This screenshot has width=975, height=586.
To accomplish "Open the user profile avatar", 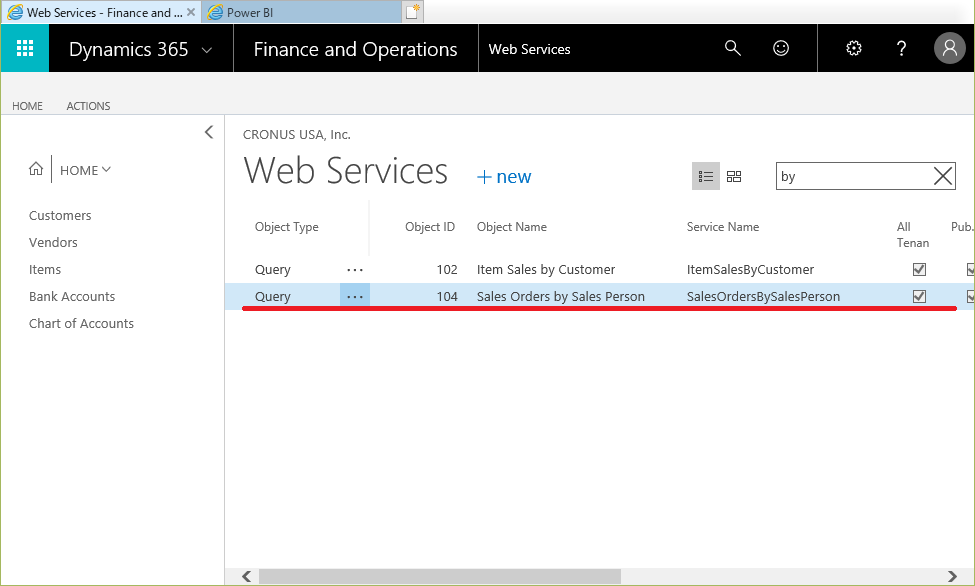I will tap(950, 48).
